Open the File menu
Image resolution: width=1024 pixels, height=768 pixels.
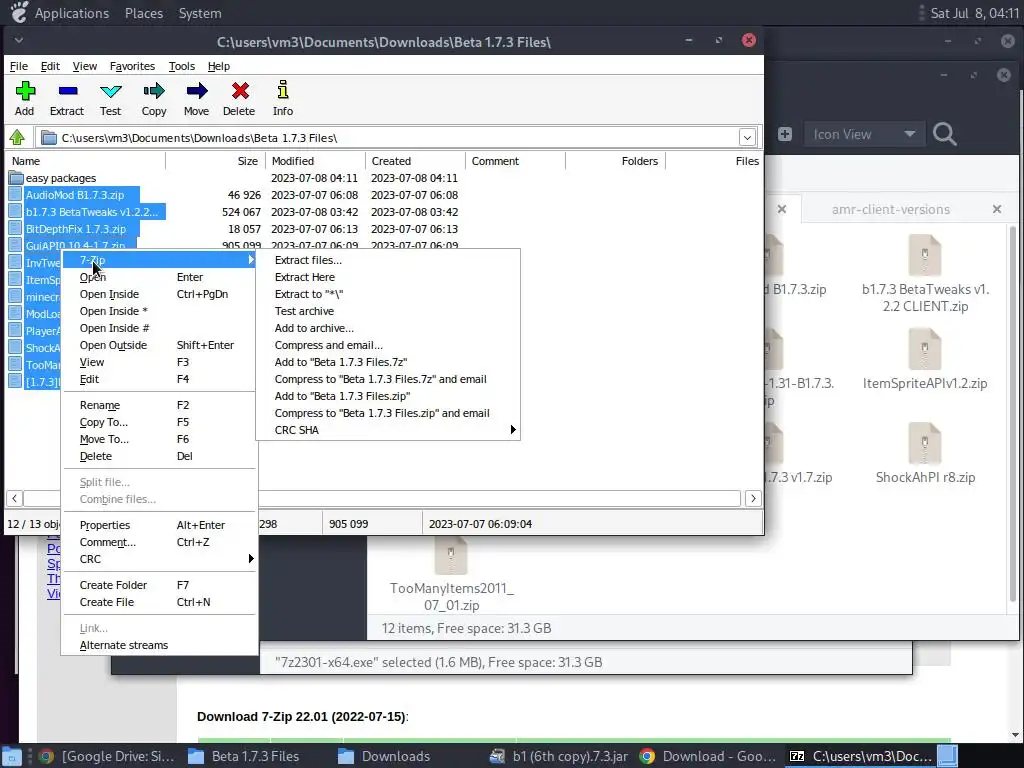click(18, 66)
